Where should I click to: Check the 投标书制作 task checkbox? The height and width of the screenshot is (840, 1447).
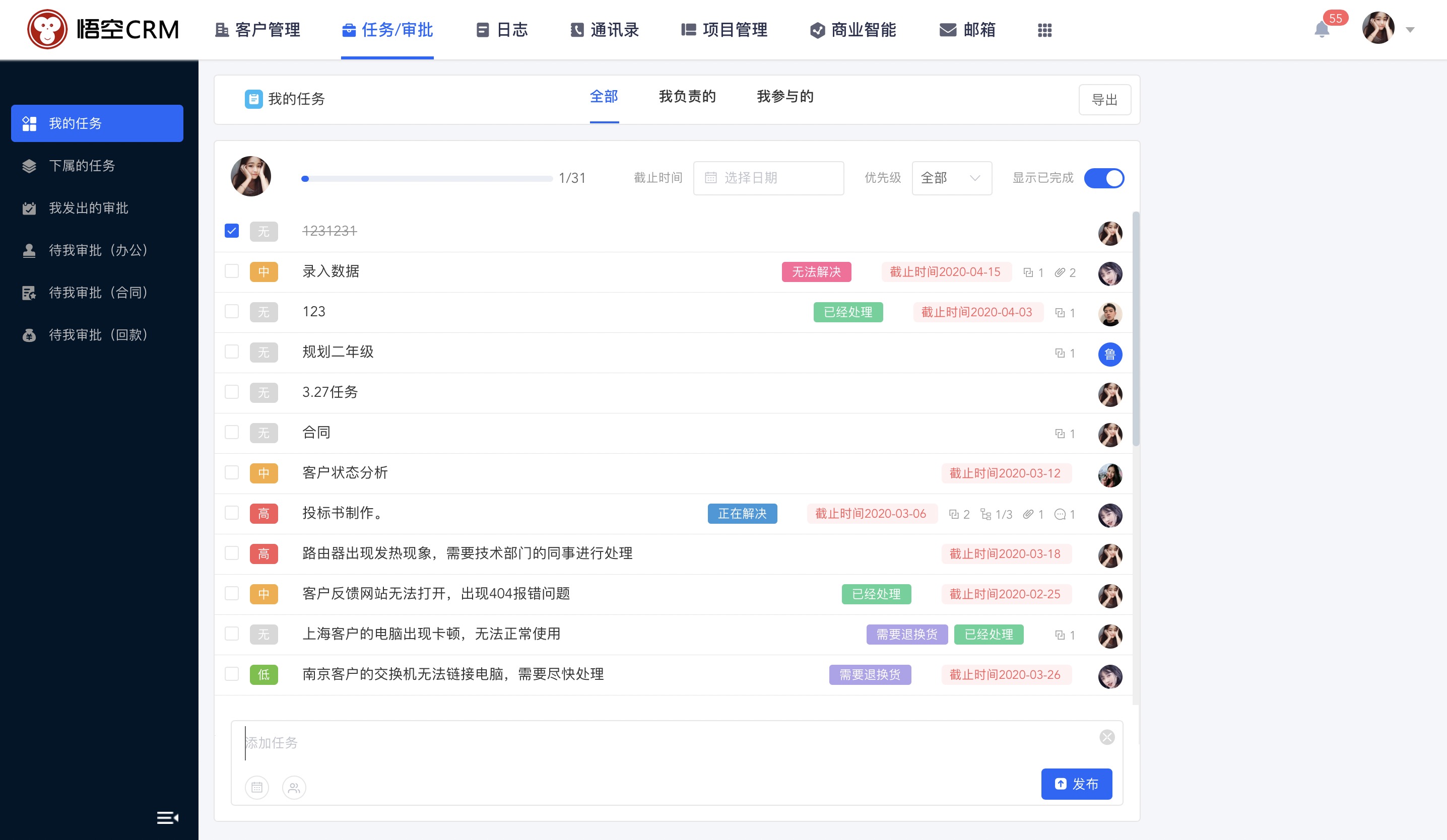point(231,512)
